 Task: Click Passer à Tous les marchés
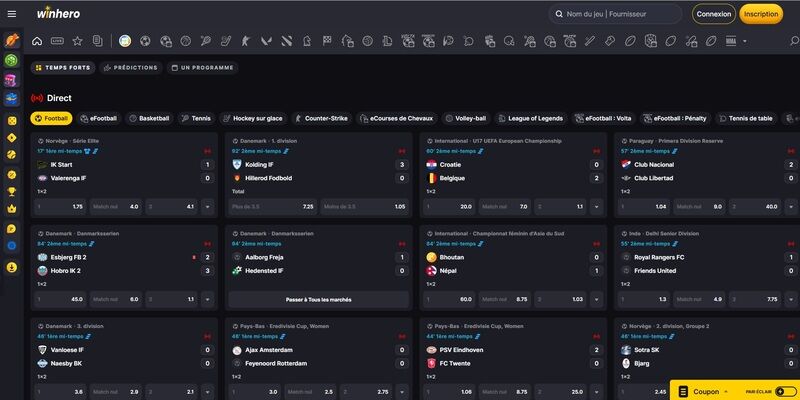coord(318,299)
